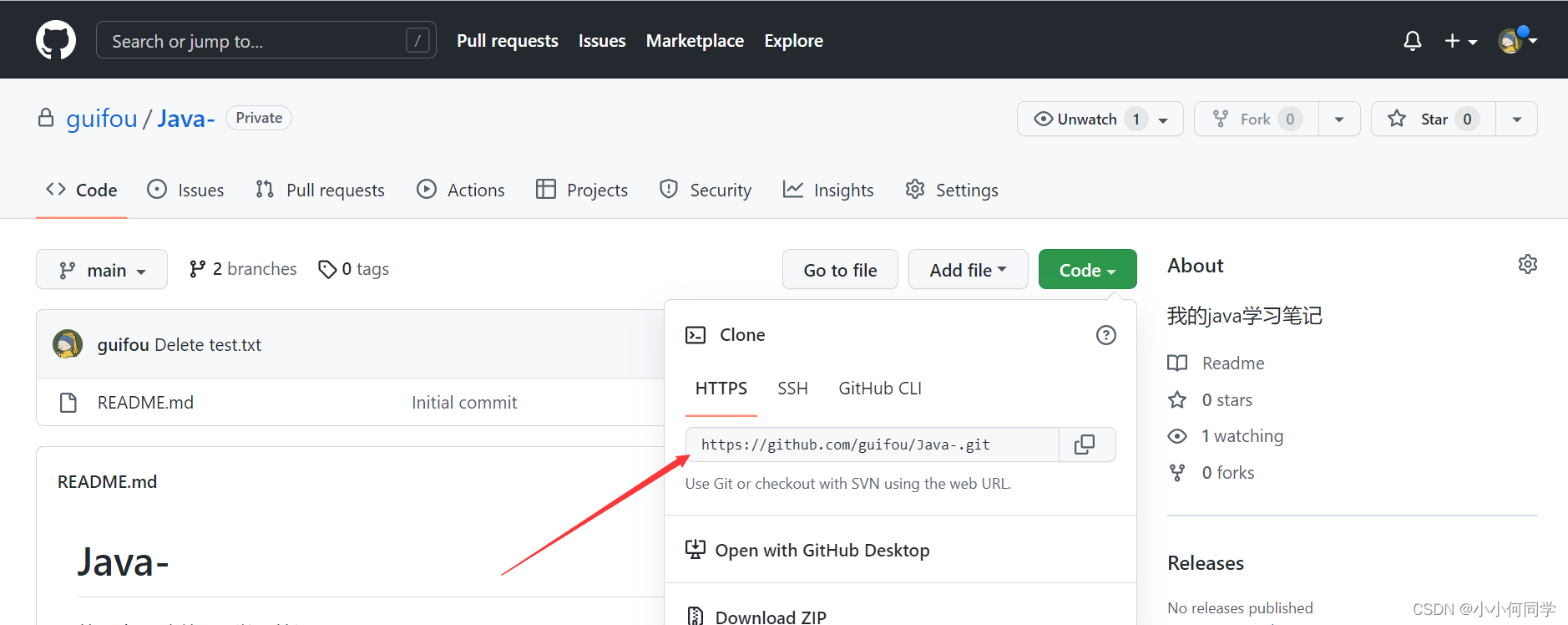The width and height of the screenshot is (1568, 625).
Task: Select the HTTPS clone tab
Action: pos(721,389)
